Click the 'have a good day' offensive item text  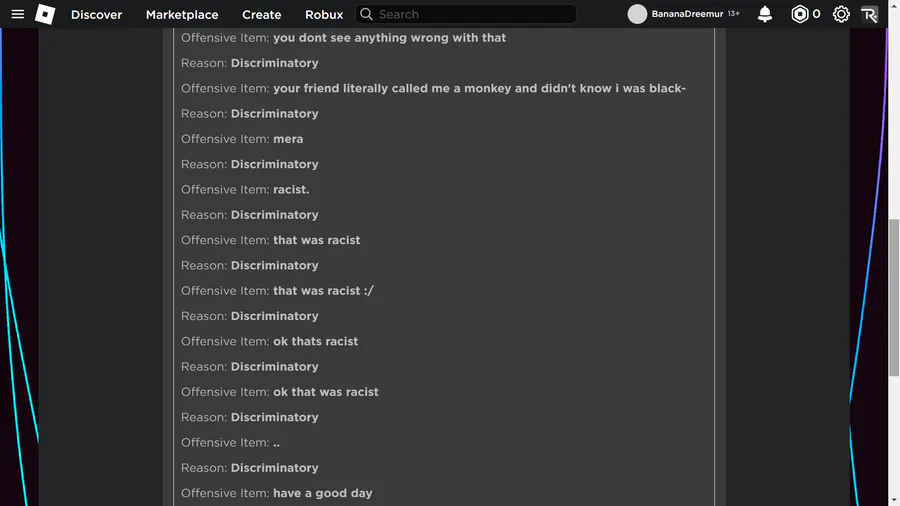pos(323,493)
